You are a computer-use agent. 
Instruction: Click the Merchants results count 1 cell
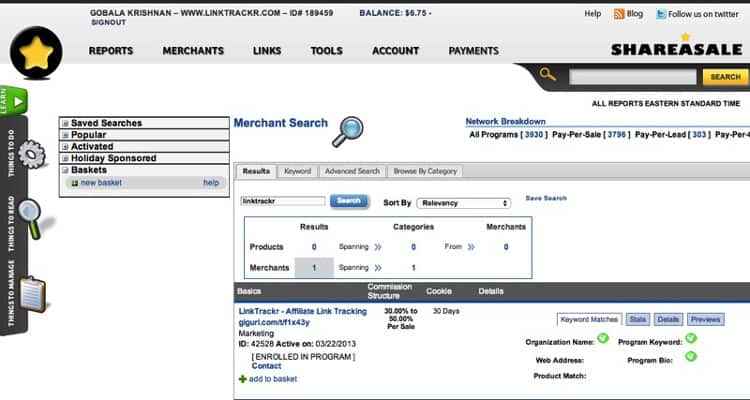tap(314, 267)
